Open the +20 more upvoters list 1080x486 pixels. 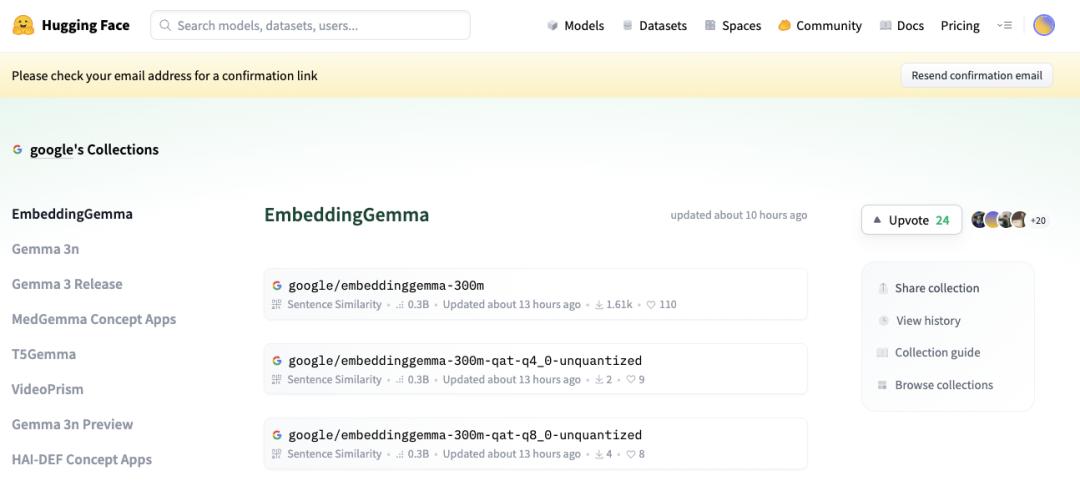coord(1039,220)
